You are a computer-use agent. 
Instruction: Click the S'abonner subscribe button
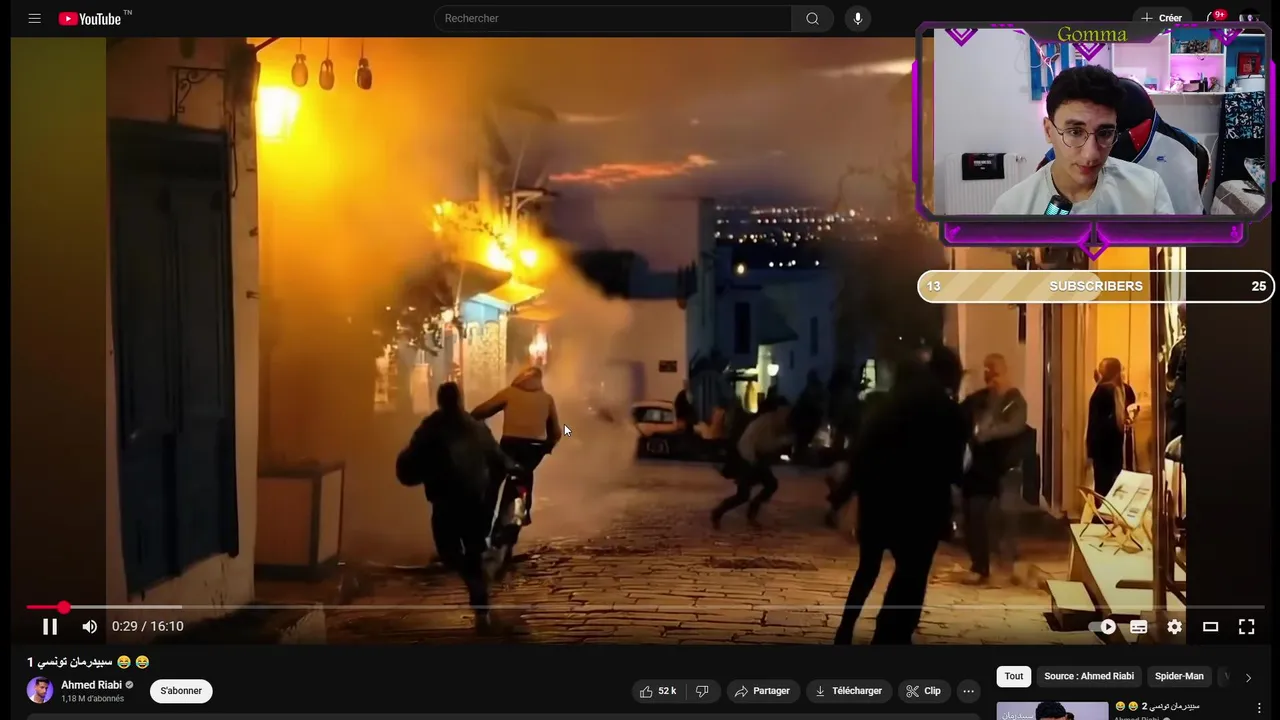[181, 691]
